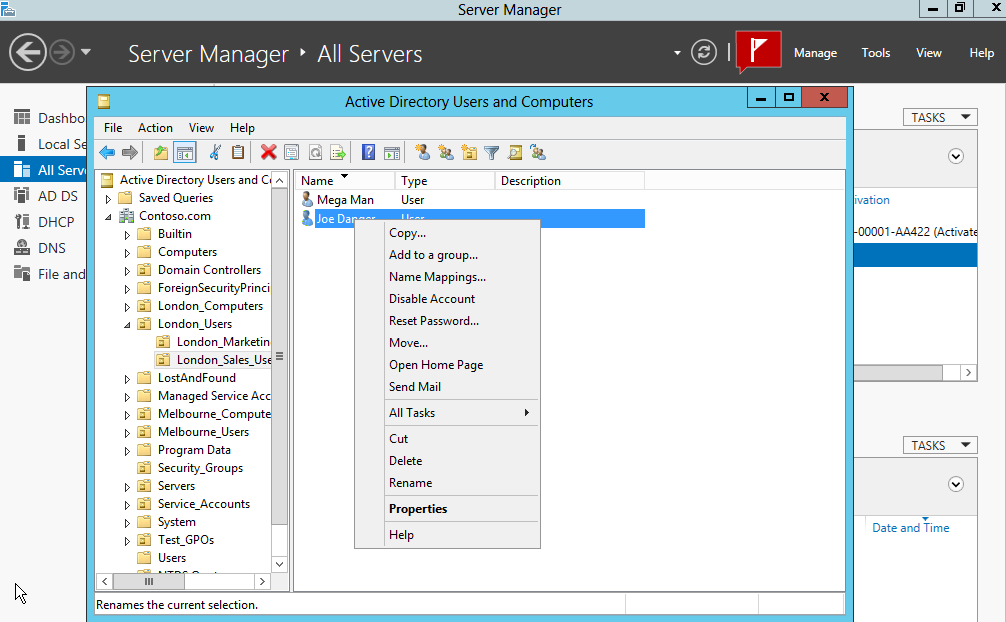Create a new organizational unit via toolbar icon
The height and width of the screenshot is (622, 1006).
[469, 152]
